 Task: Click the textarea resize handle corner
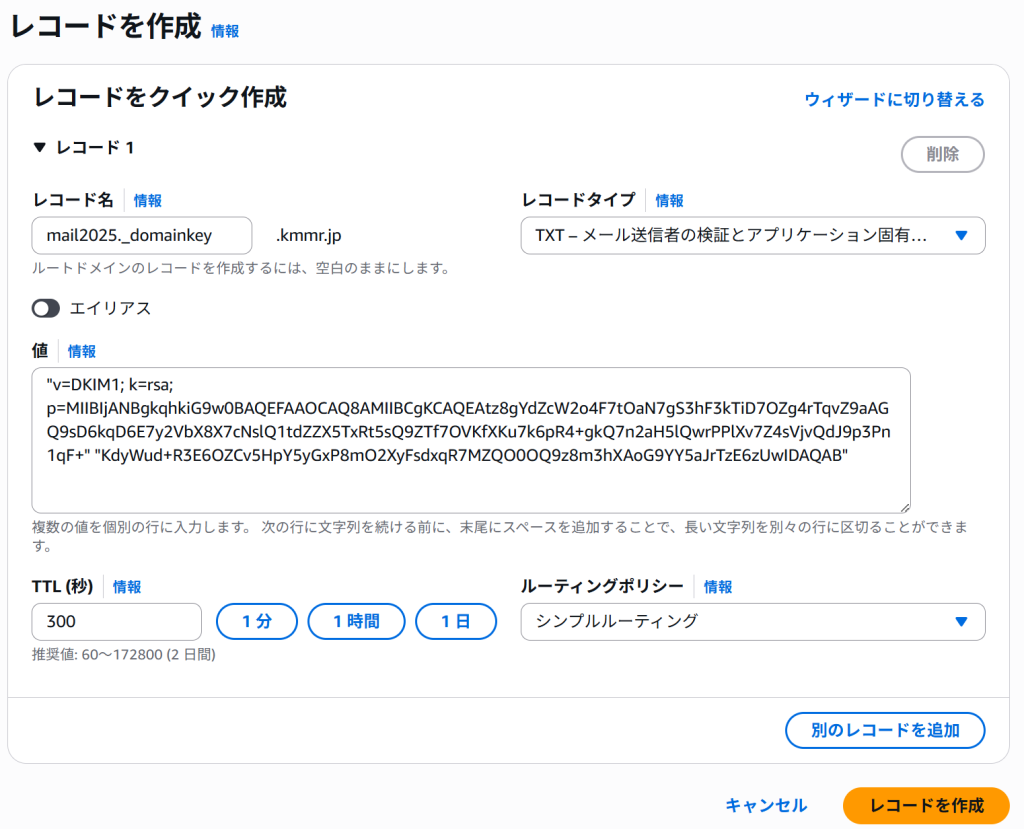905,507
